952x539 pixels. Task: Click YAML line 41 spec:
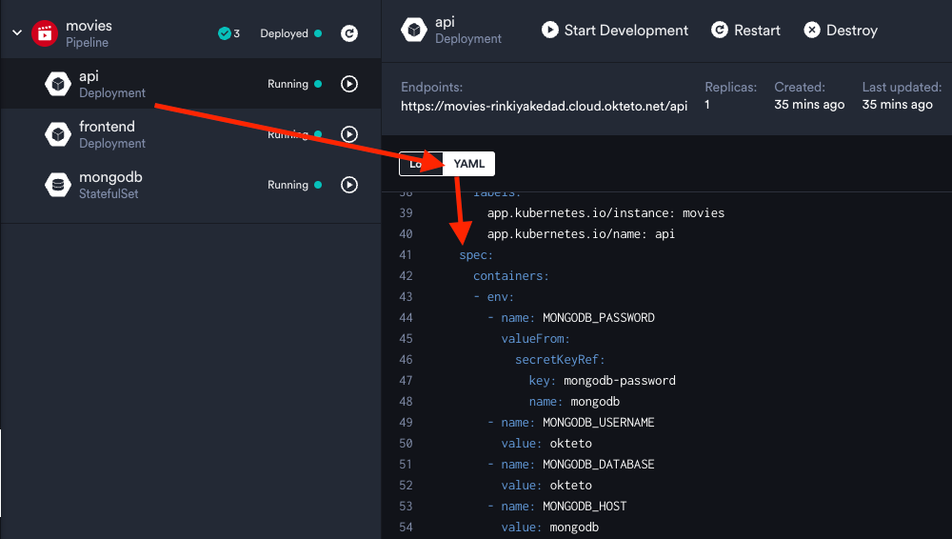click(x=476, y=255)
